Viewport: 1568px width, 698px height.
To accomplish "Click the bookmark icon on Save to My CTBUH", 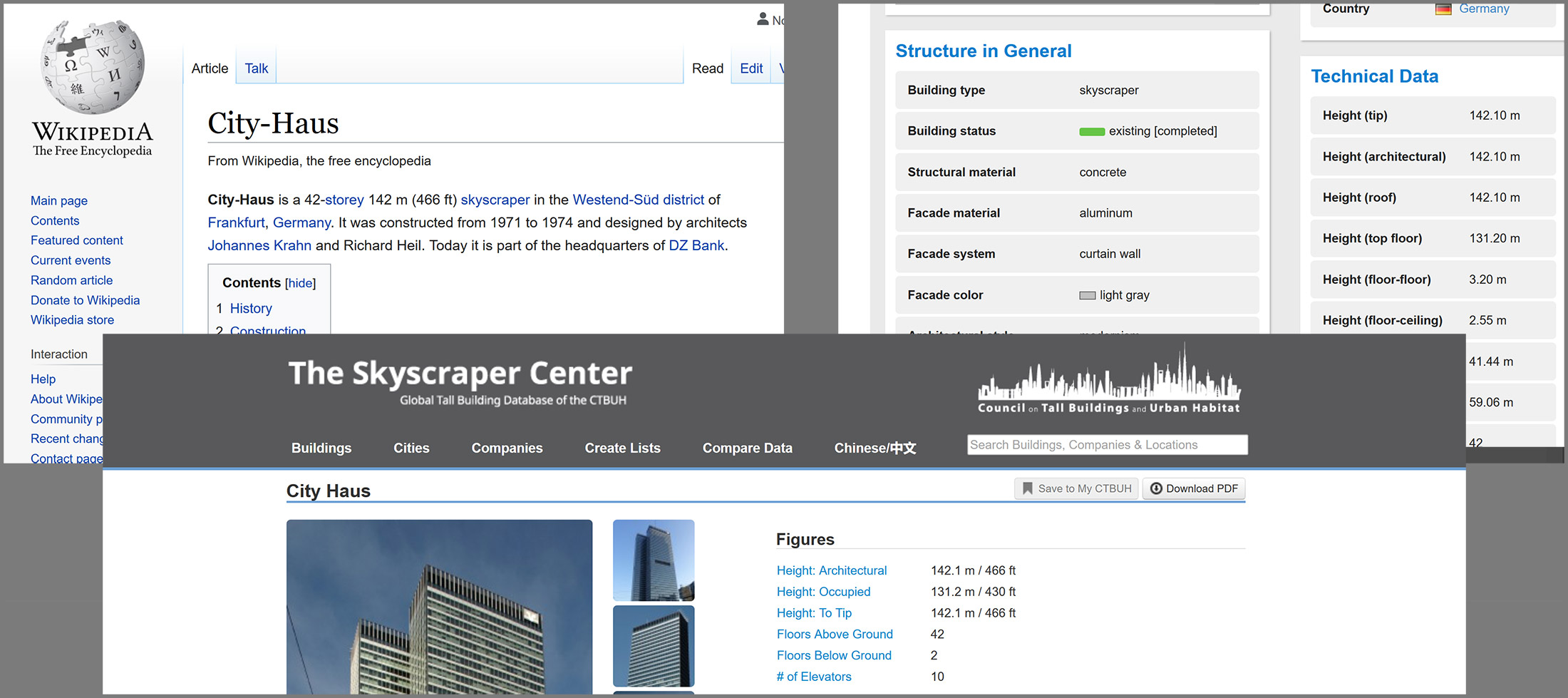I will coord(1026,488).
